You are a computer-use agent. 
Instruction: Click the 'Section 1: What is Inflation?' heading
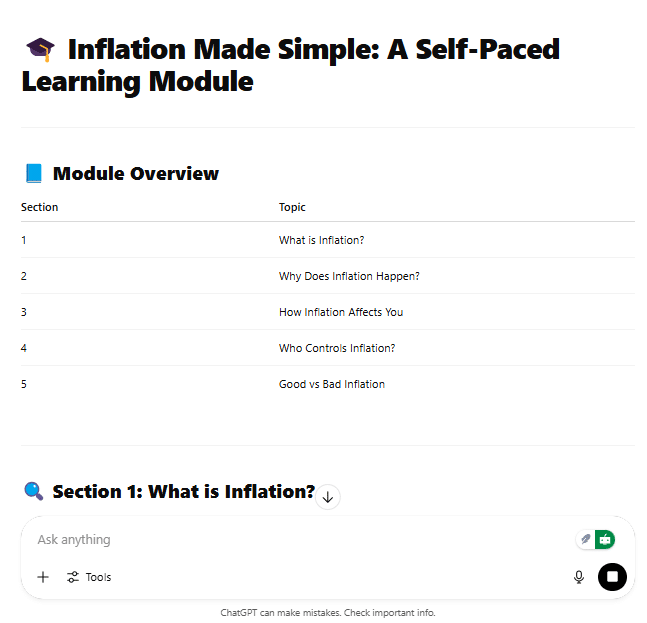click(x=184, y=491)
